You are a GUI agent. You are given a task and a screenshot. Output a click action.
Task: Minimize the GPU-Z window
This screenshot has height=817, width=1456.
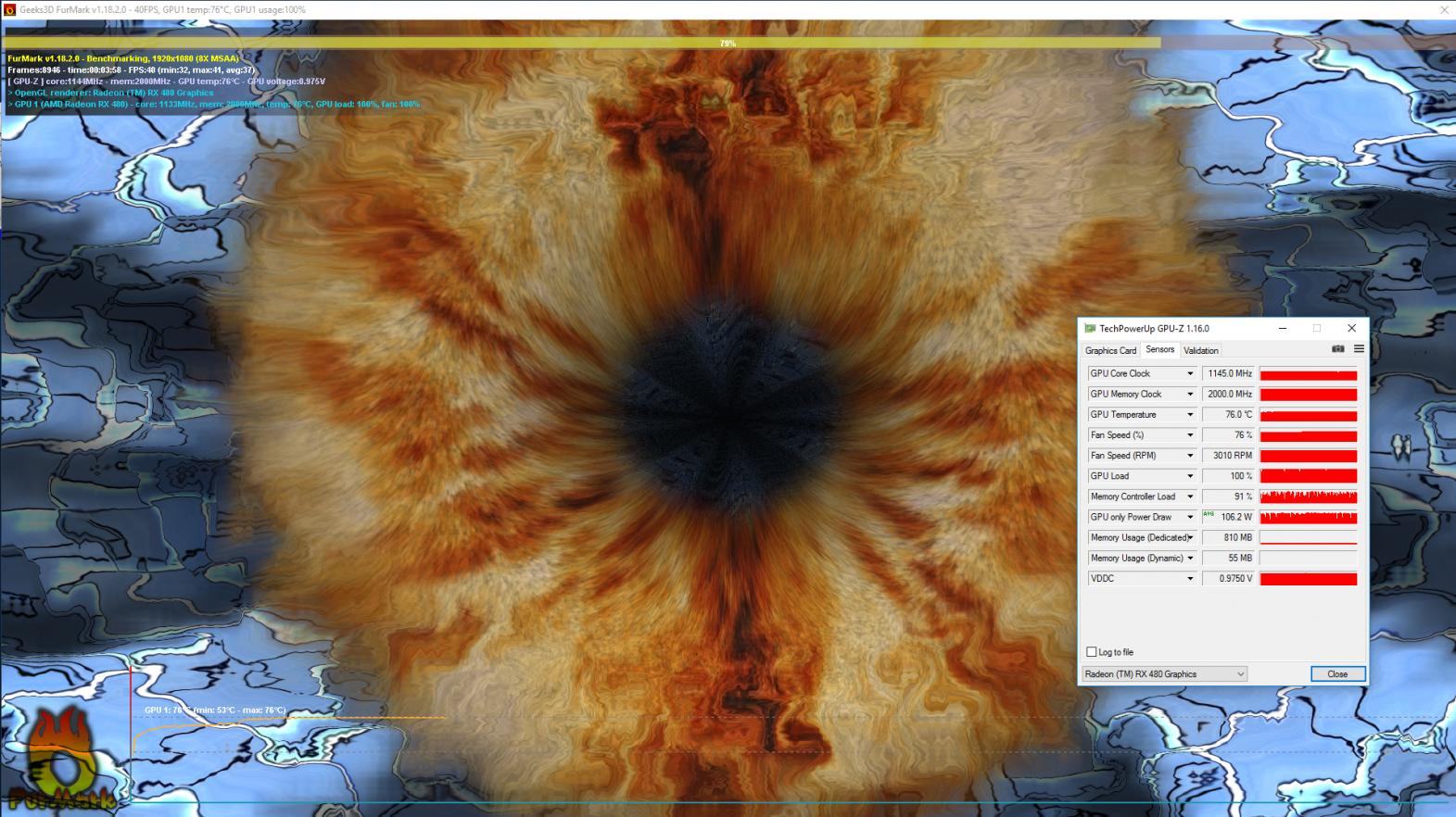[x=1283, y=328]
